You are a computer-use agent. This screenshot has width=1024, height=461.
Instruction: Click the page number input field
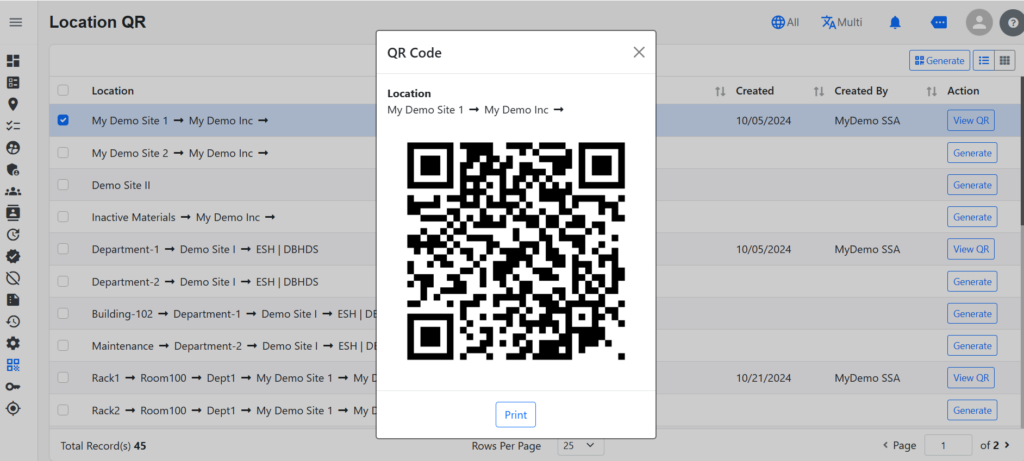pos(948,445)
